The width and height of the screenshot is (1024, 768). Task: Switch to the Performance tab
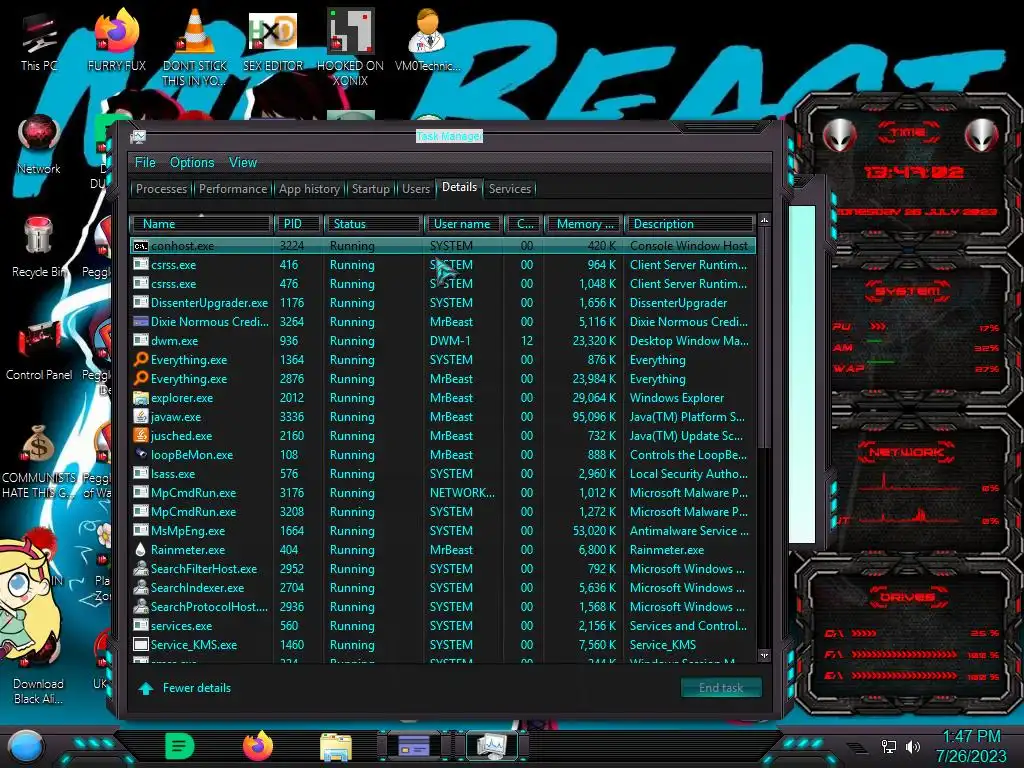point(232,189)
